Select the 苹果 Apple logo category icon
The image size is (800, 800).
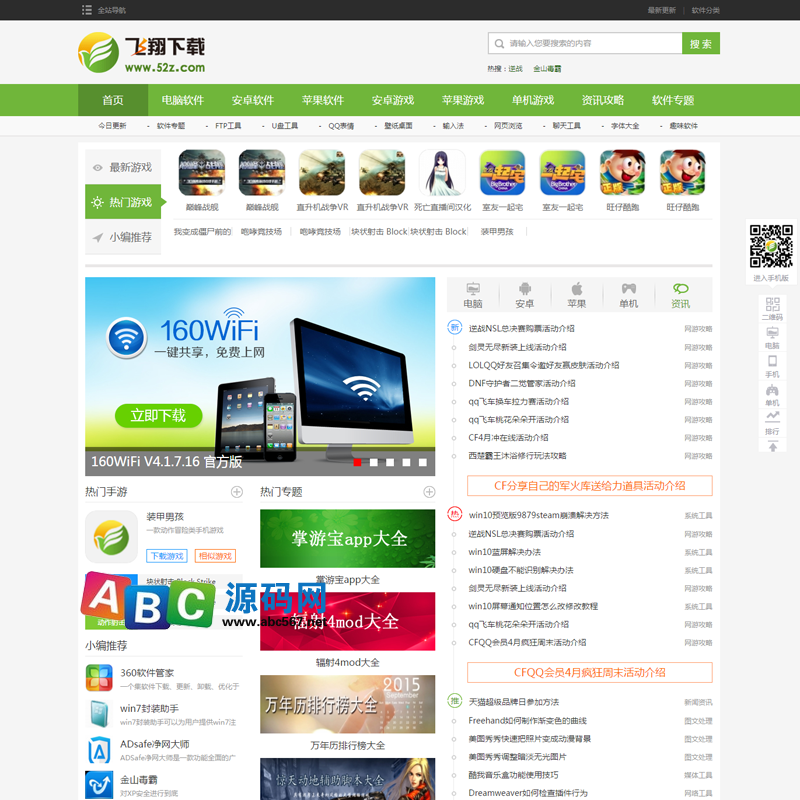click(x=577, y=288)
